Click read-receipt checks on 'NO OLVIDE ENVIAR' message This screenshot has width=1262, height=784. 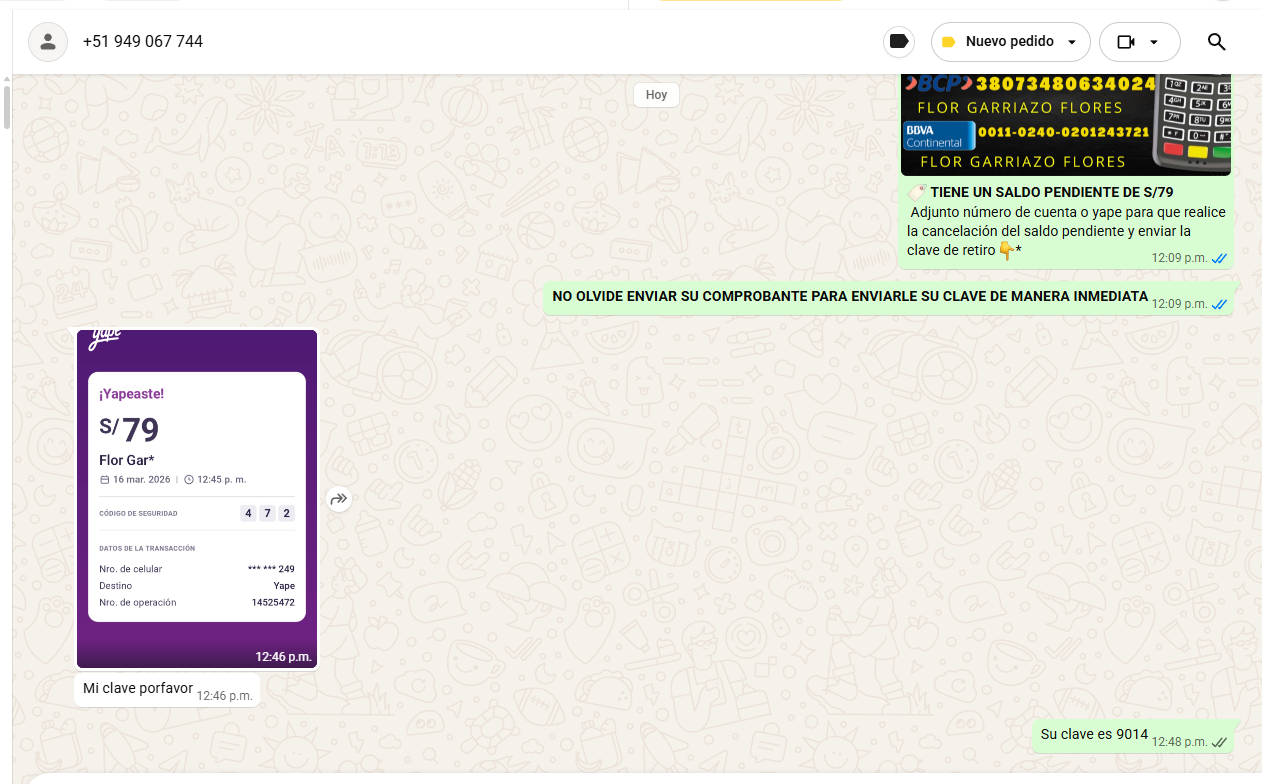point(1219,304)
